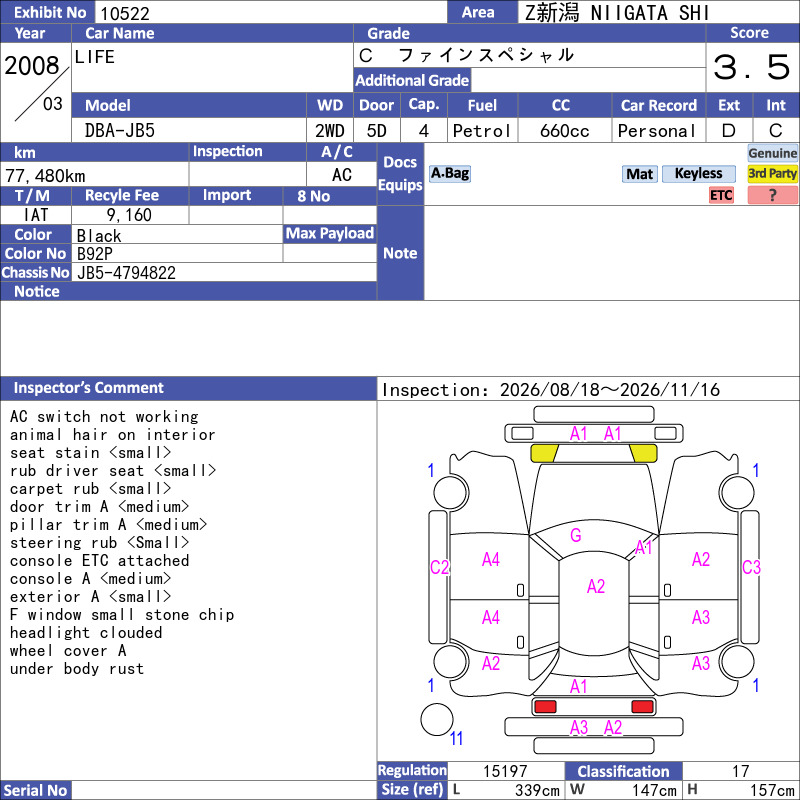Click the regulation value 15197
The height and width of the screenshot is (800, 800).
(x=505, y=771)
